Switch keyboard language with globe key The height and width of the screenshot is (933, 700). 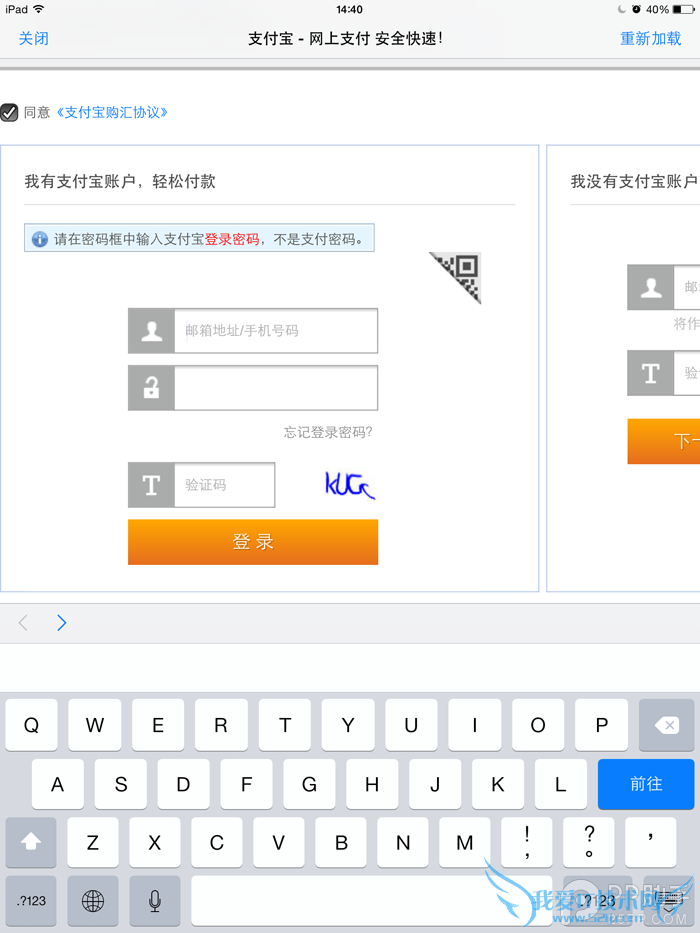point(93,901)
